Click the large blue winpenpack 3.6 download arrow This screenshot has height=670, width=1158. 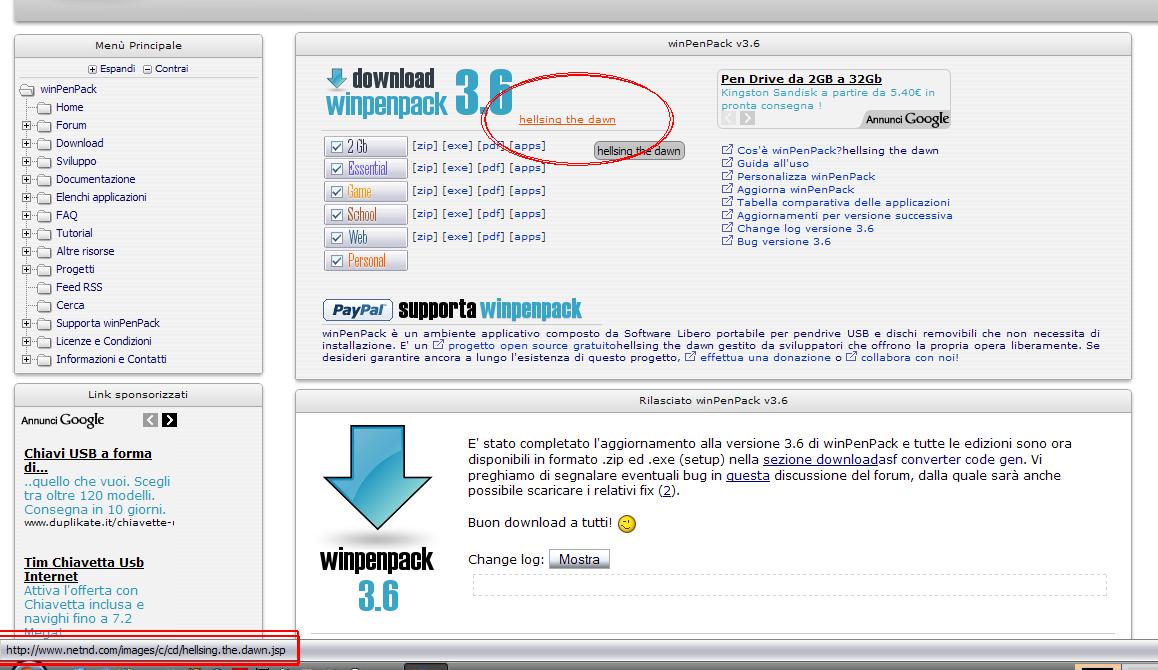[x=377, y=477]
